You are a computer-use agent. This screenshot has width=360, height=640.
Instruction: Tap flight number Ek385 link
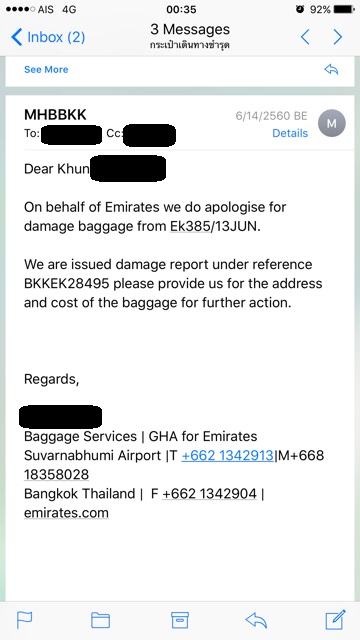pyautogui.click(x=190, y=226)
